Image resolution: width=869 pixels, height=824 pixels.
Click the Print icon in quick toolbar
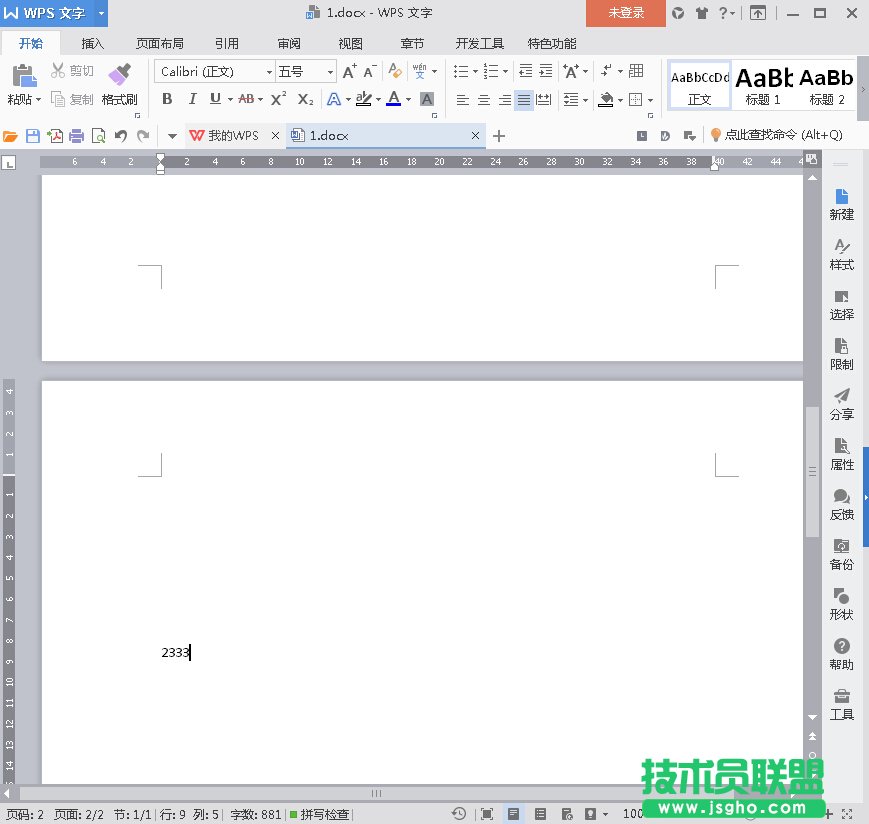pos(76,136)
